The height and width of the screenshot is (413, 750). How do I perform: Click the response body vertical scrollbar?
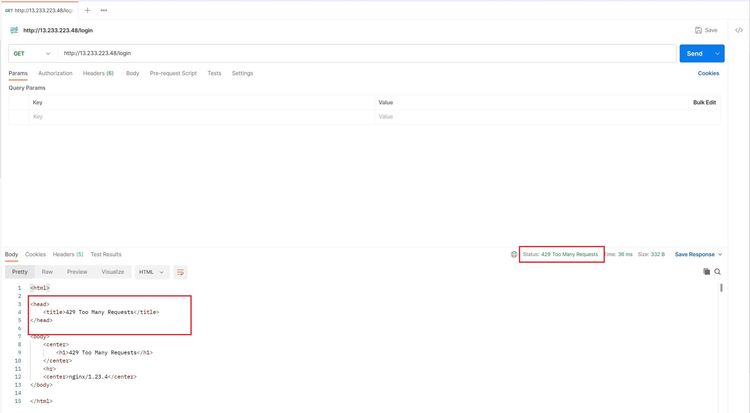tap(721, 288)
